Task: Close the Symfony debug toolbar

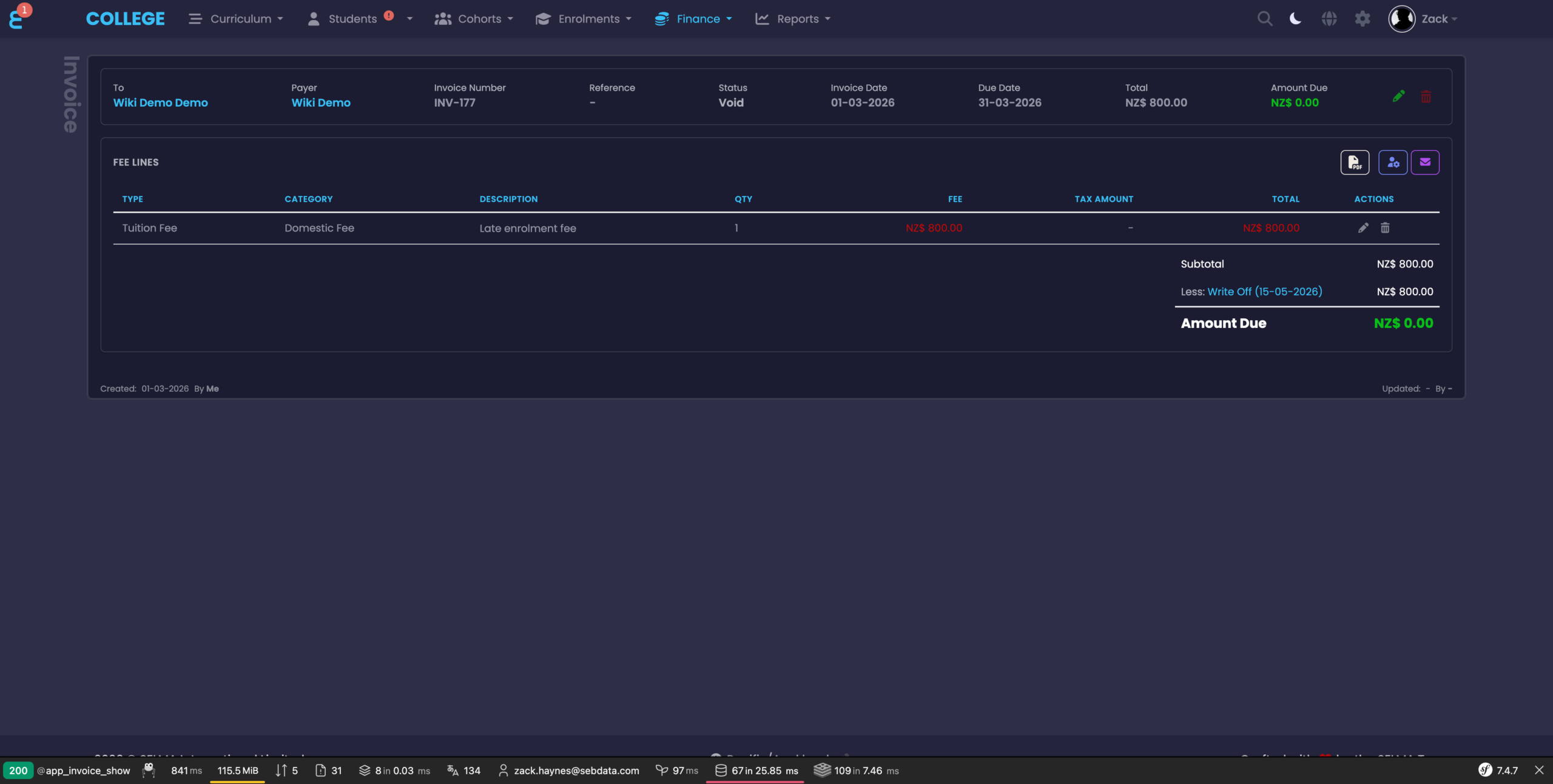Action: [1539, 770]
